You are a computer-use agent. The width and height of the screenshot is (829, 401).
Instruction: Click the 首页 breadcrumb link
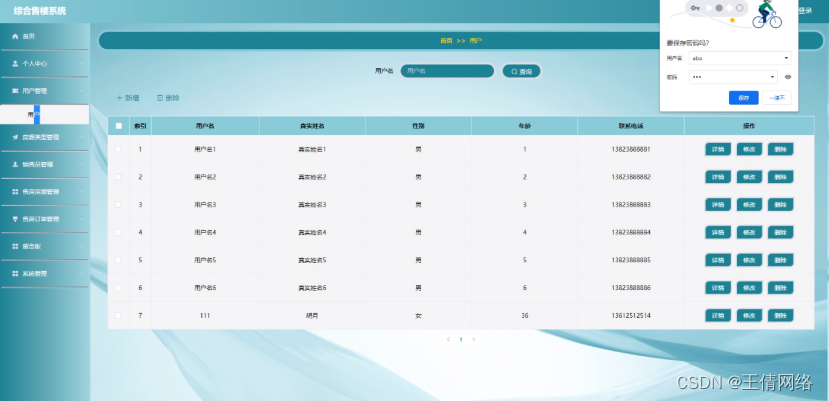point(446,41)
